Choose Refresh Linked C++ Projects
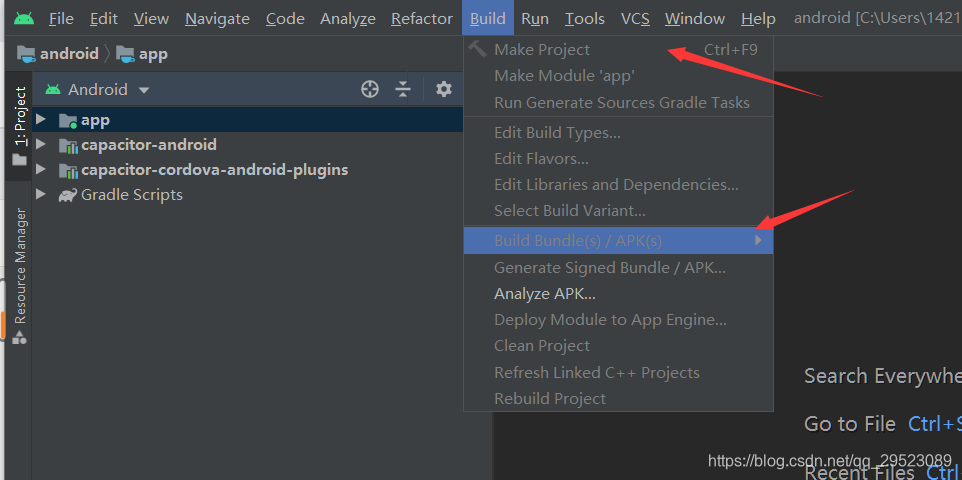 pyautogui.click(x=618, y=373)
